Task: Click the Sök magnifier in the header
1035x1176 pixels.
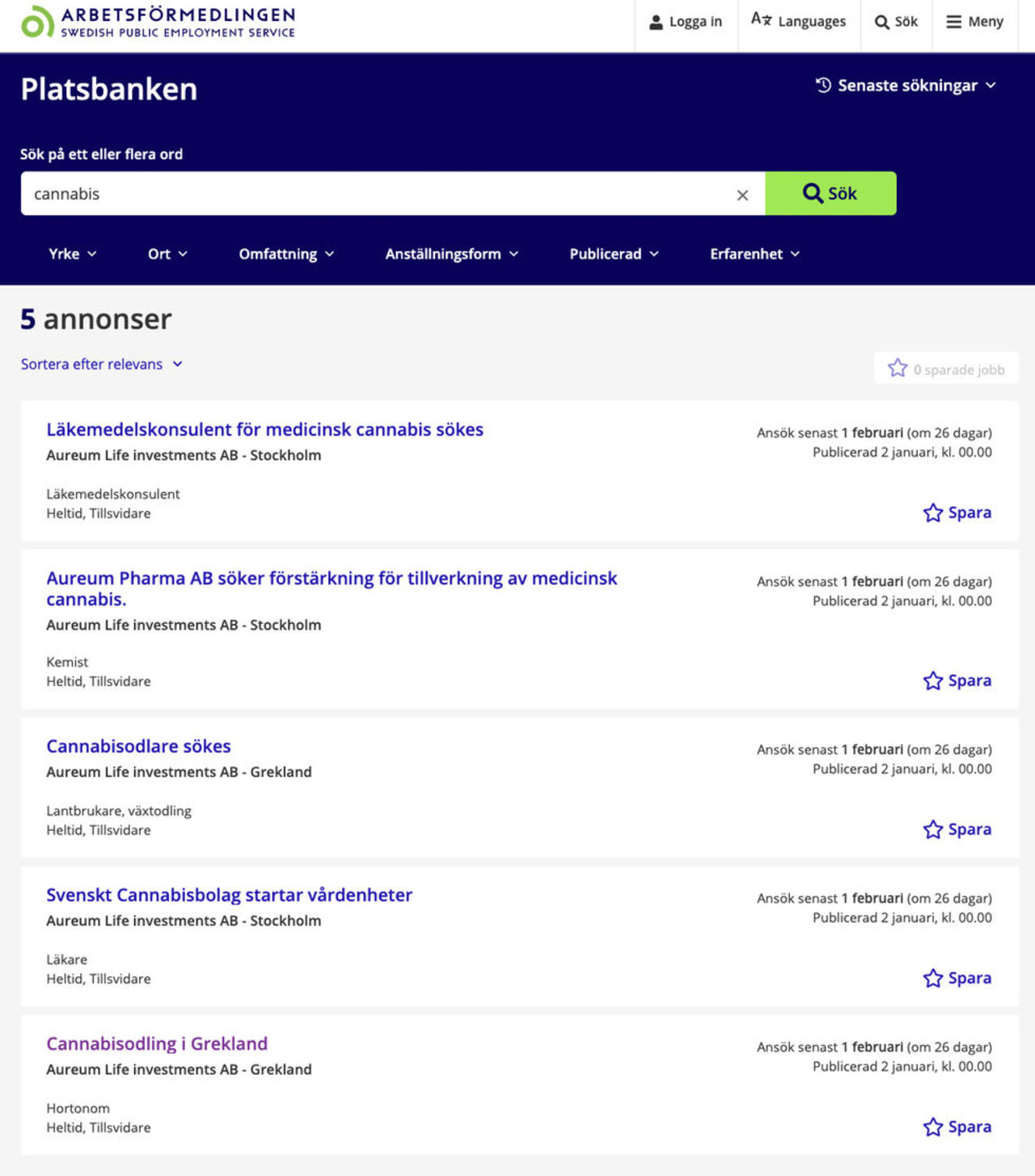Action: tap(896, 22)
